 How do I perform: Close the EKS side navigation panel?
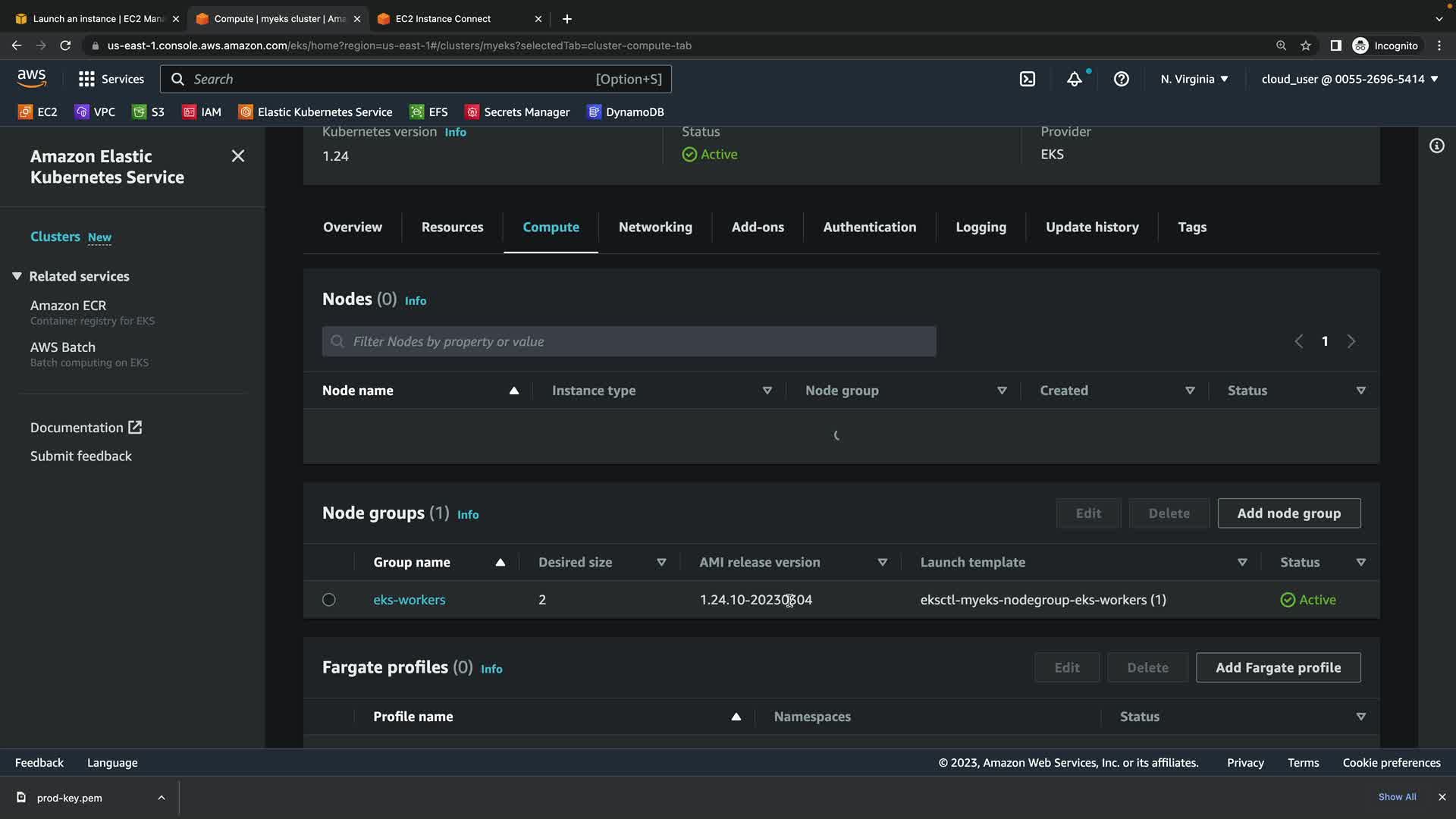coord(237,156)
